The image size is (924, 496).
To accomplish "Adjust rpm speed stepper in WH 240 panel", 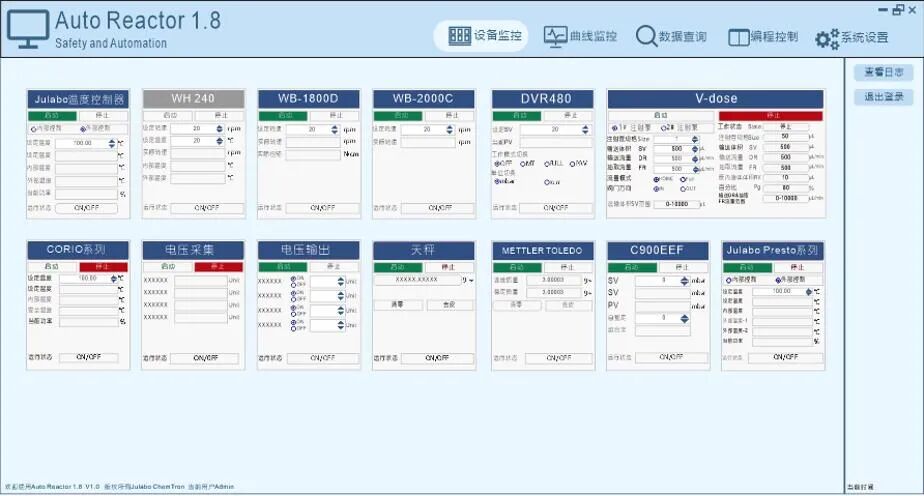I will pyautogui.click(x=219, y=128).
